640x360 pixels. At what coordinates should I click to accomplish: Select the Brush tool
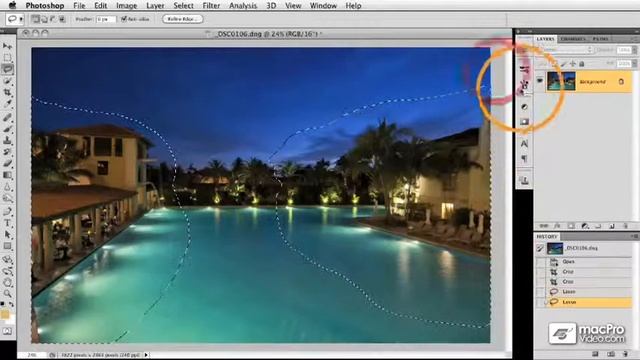7,129
